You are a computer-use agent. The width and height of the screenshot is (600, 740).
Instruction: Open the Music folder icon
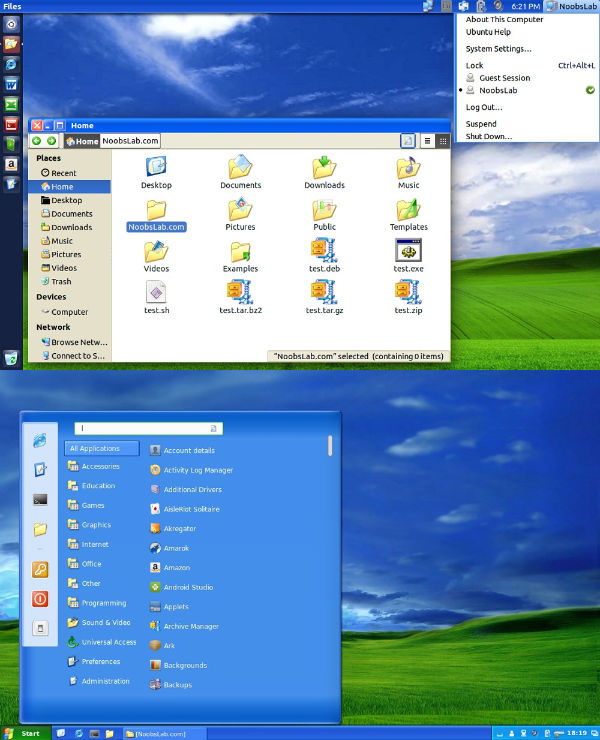[x=408, y=166]
